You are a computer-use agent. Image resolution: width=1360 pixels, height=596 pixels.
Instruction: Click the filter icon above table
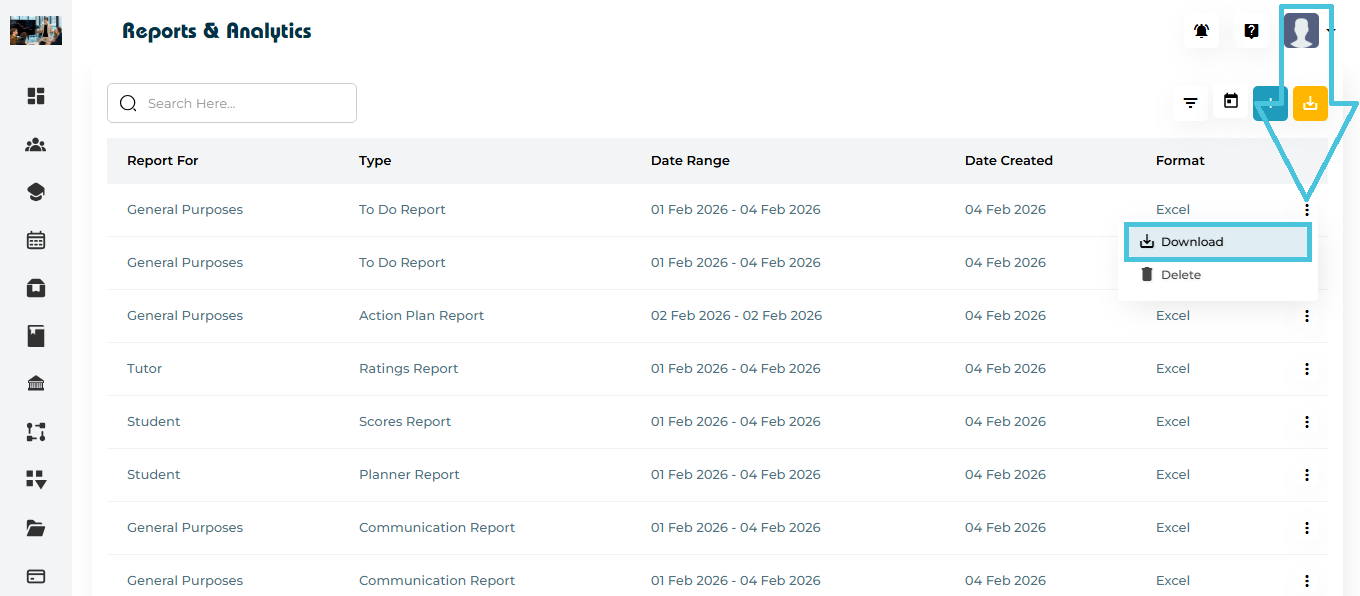pos(1190,102)
